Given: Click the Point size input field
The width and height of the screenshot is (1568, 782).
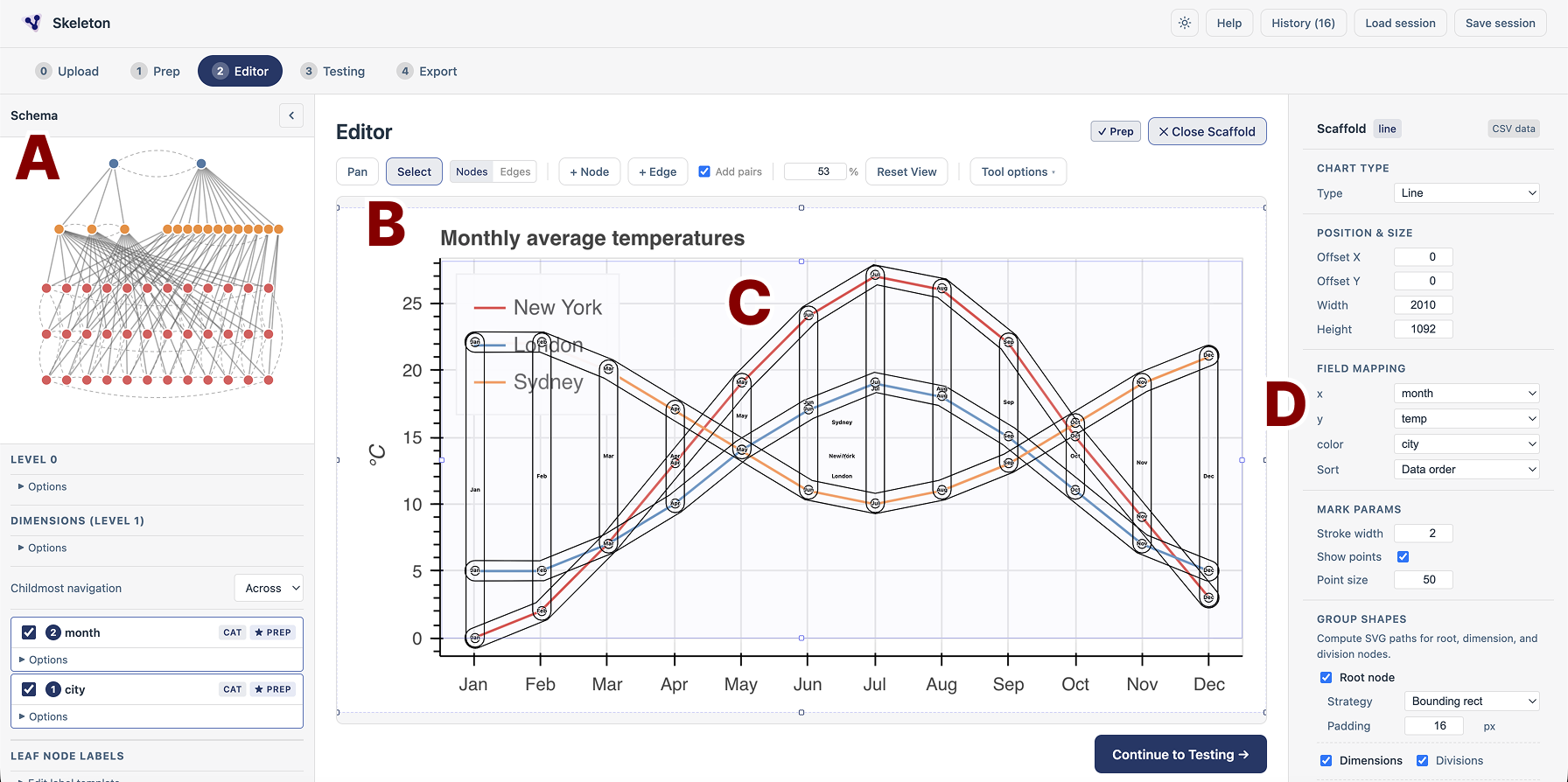Looking at the screenshot, I should [x=1424, y=580].
